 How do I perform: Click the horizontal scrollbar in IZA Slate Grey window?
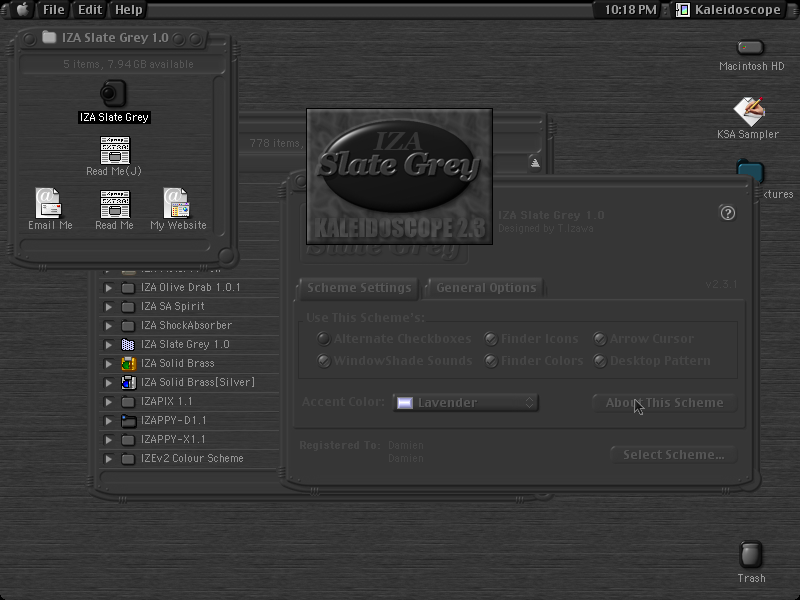[x=115, y=245]
